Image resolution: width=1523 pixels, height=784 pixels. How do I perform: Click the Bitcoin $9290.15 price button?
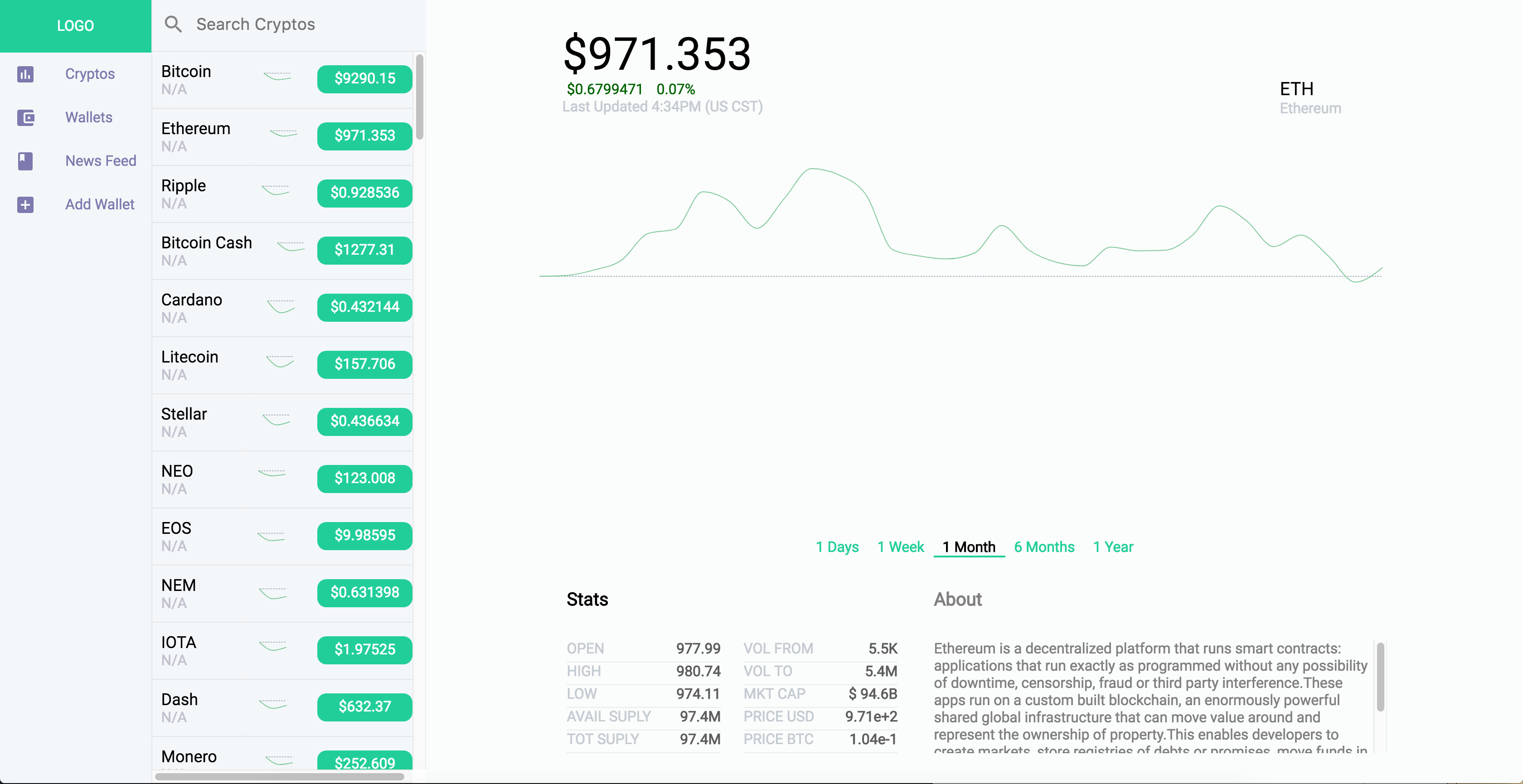click(364, 79)
